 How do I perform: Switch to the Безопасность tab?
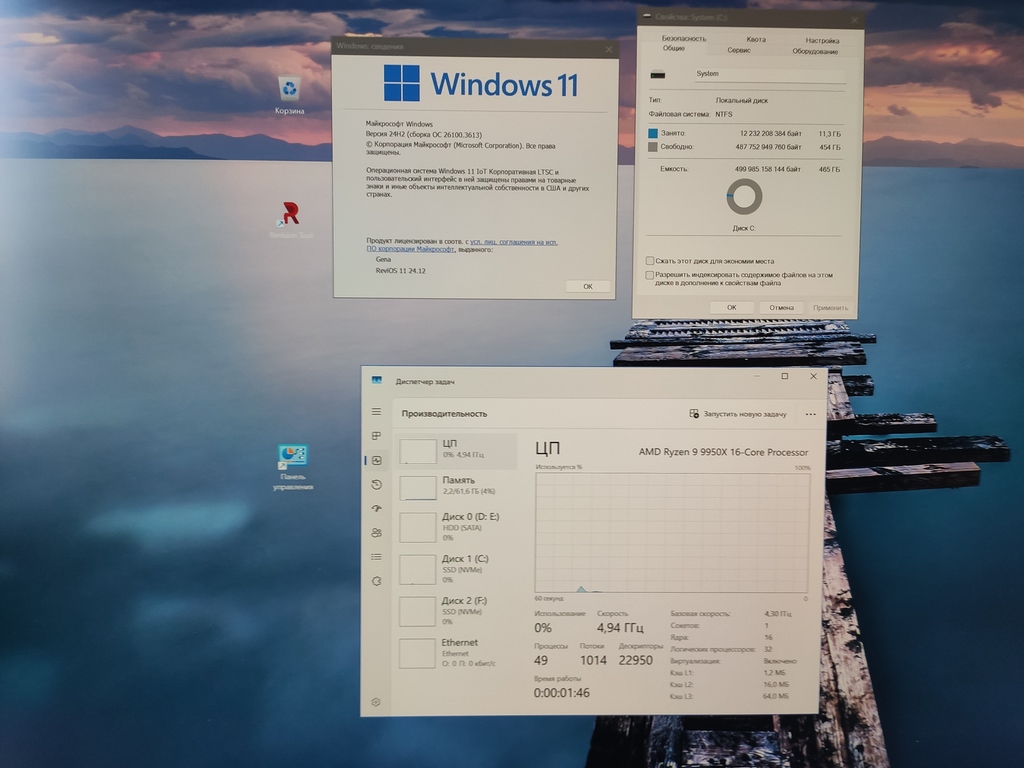point(684,39)
